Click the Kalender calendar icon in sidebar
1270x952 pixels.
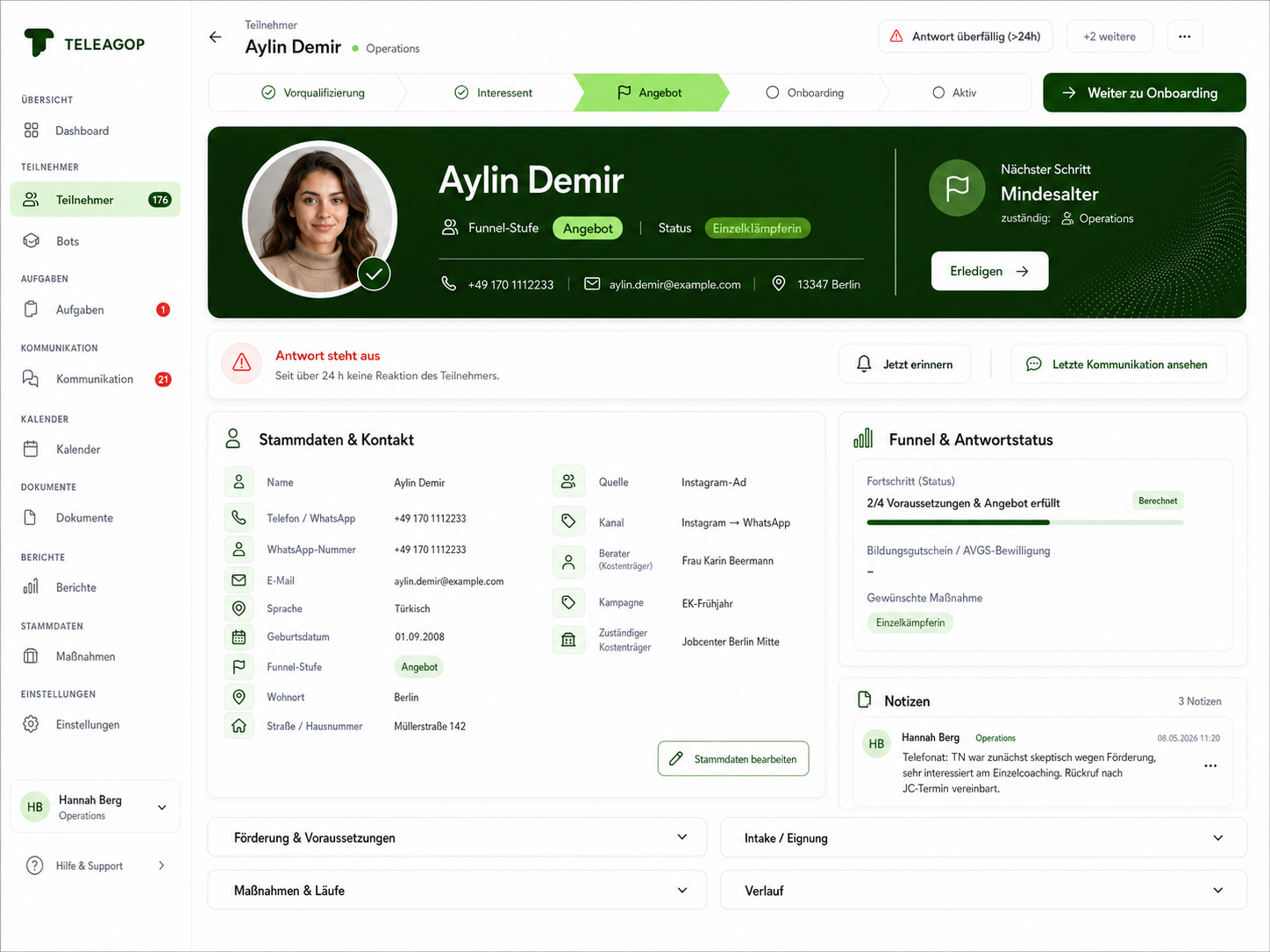coord(31,449)
